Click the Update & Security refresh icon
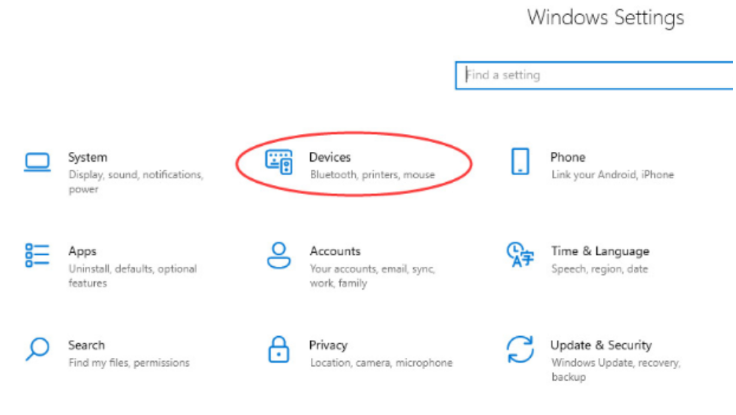Image resolution: width=736 pixels, height=415 pixels. [x=520, y=350]
